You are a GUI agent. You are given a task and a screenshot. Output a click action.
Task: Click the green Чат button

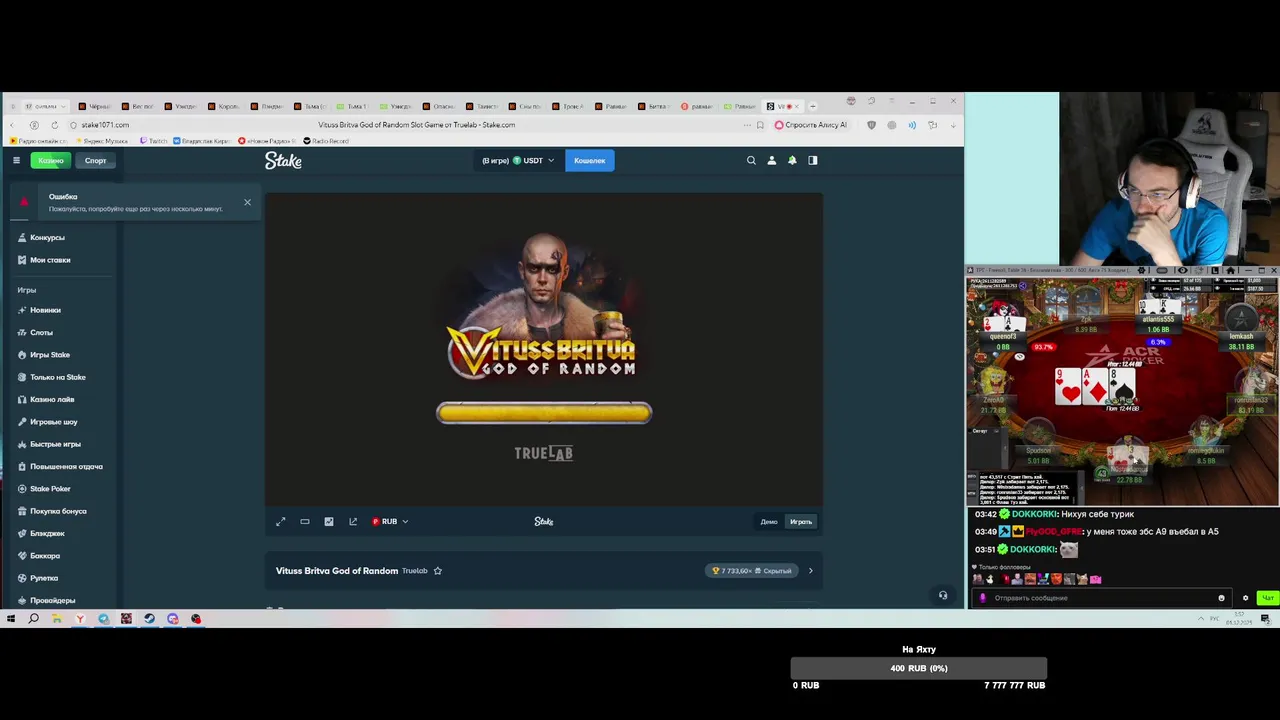pos(1267,598)
